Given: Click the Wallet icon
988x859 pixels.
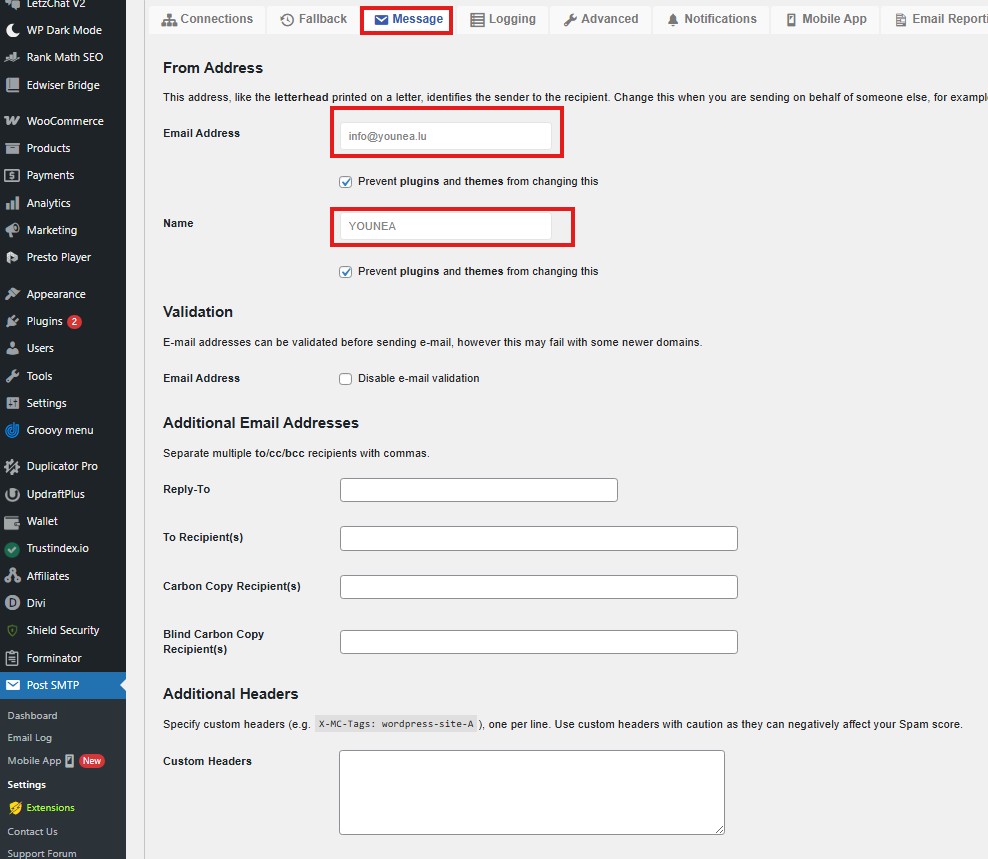Looking at the screenshot, I should point(12,522).
